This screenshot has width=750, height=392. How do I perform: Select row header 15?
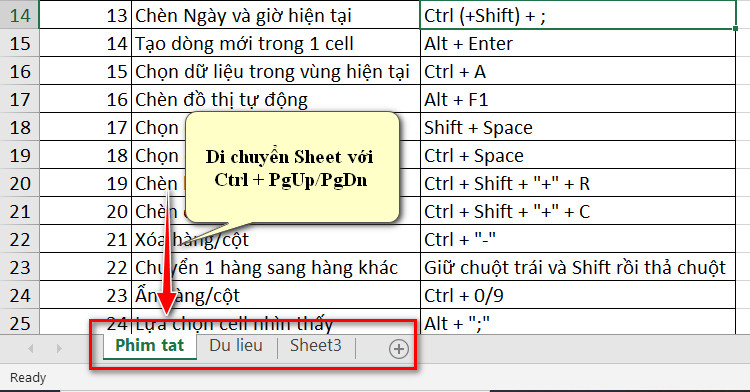point(20,43)
